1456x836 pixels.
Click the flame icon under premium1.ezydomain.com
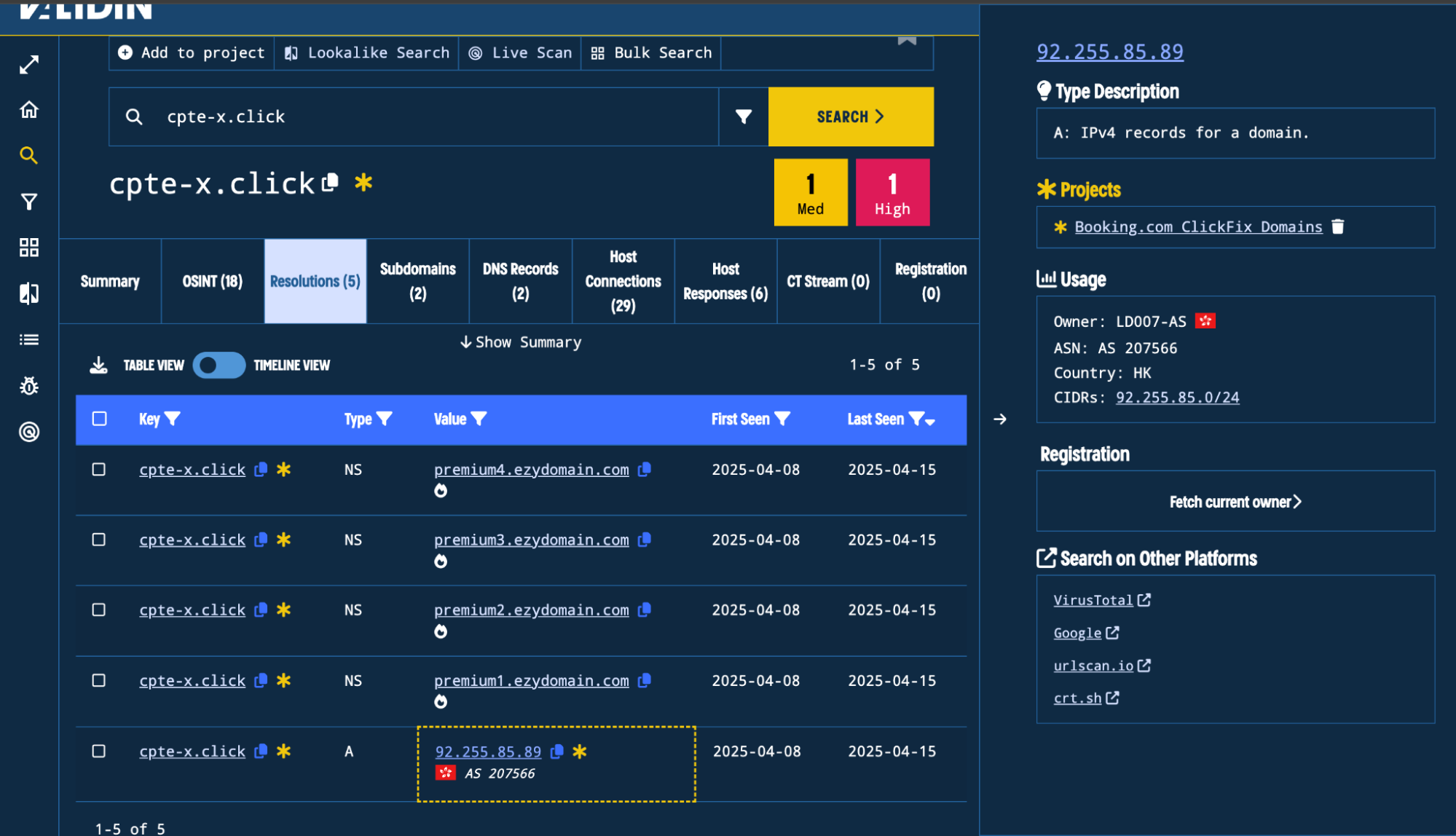[x=441, y=701]
